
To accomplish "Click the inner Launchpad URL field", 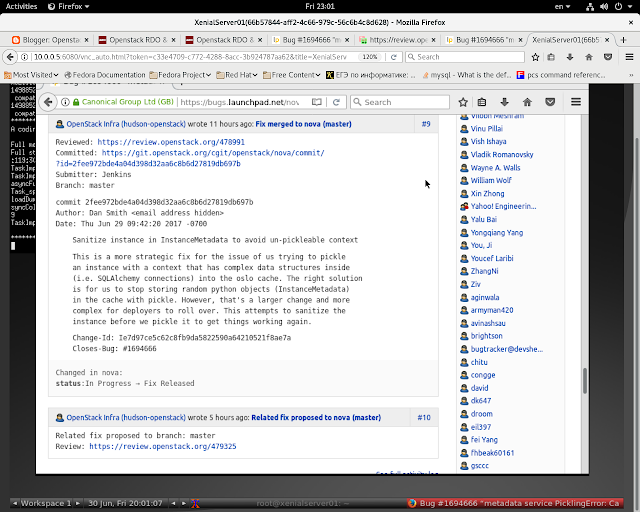I will point(242,102).
